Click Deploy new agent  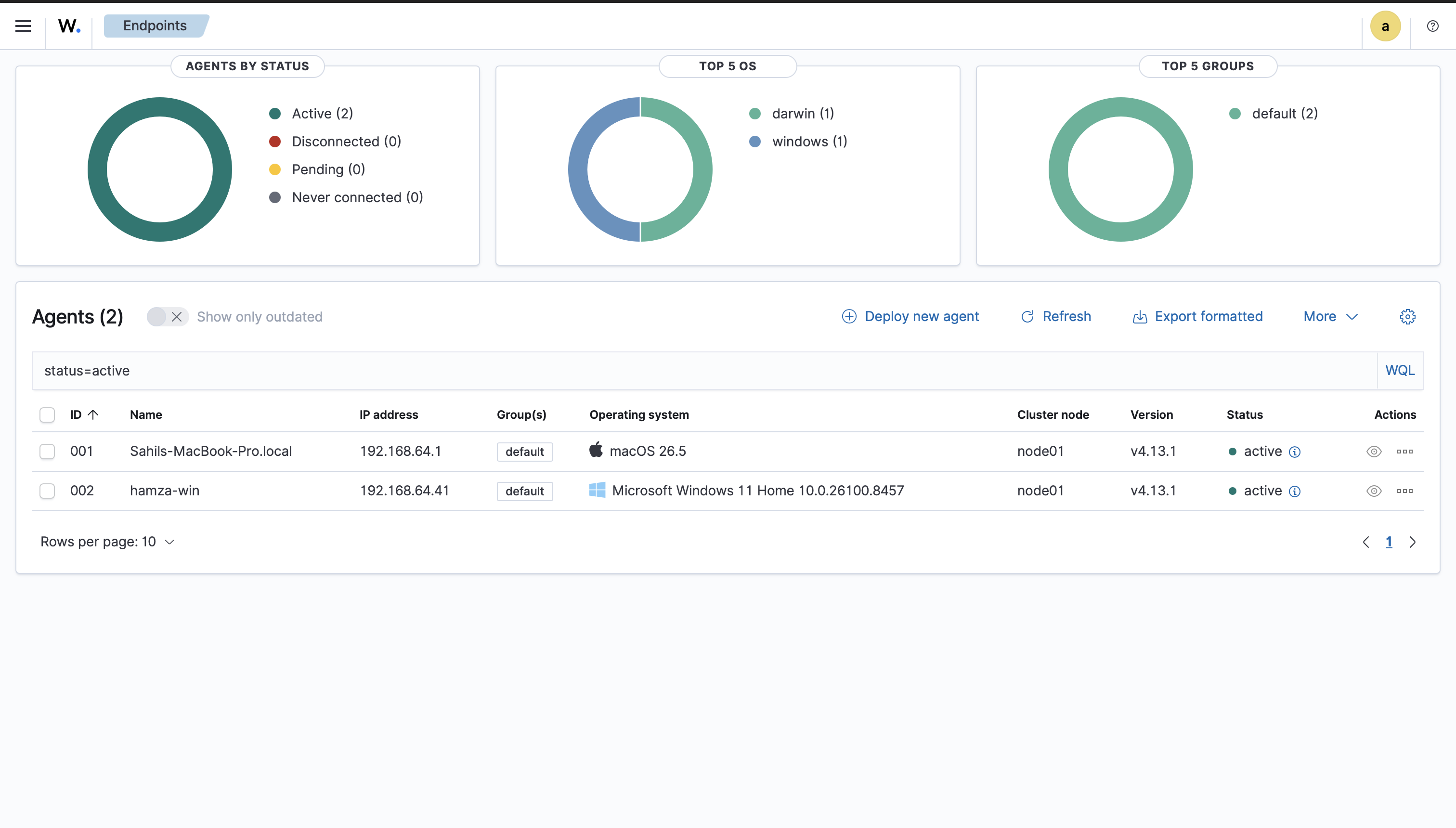(910, 317)
